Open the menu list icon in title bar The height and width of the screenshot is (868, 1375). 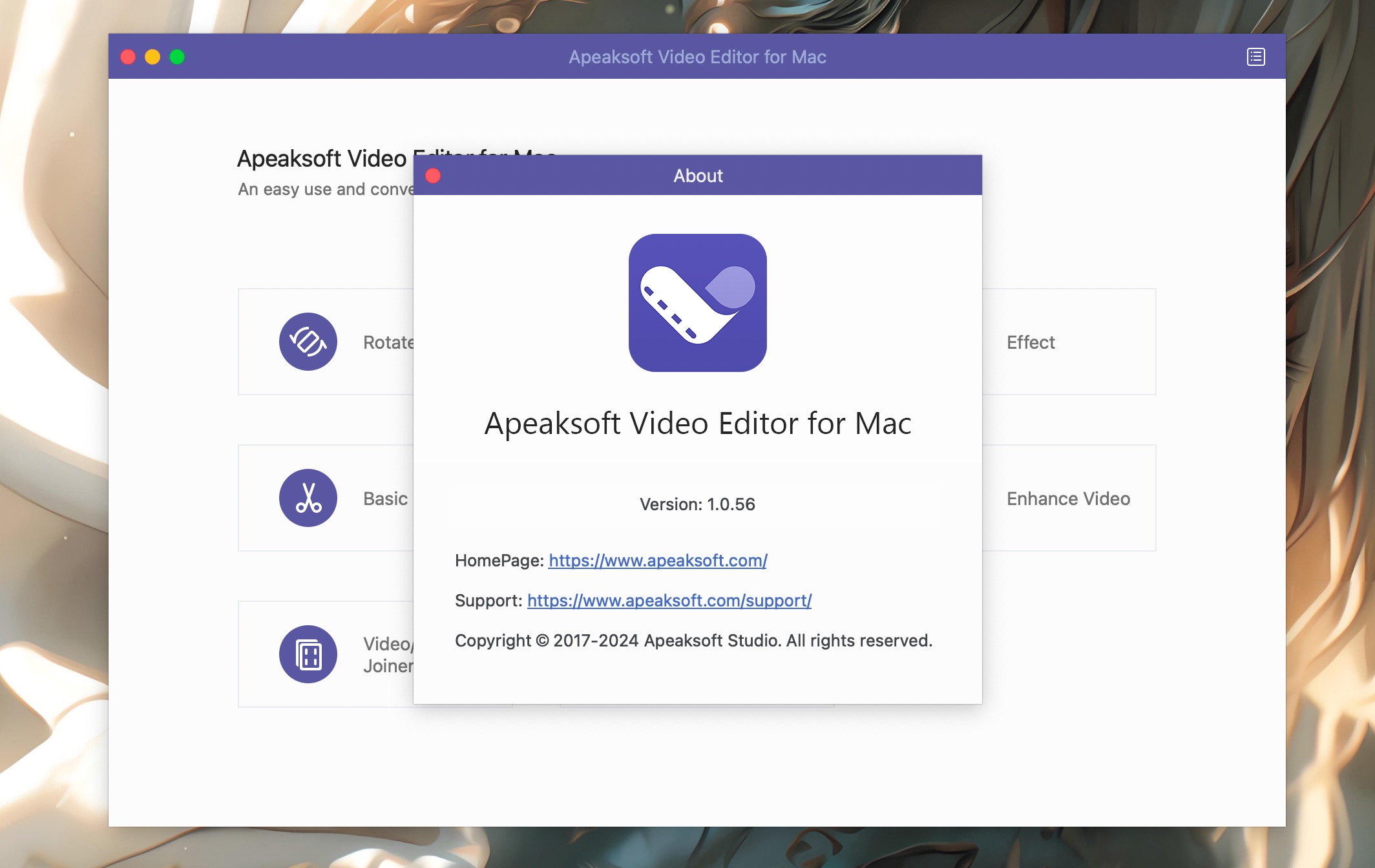coord(1255,57)
